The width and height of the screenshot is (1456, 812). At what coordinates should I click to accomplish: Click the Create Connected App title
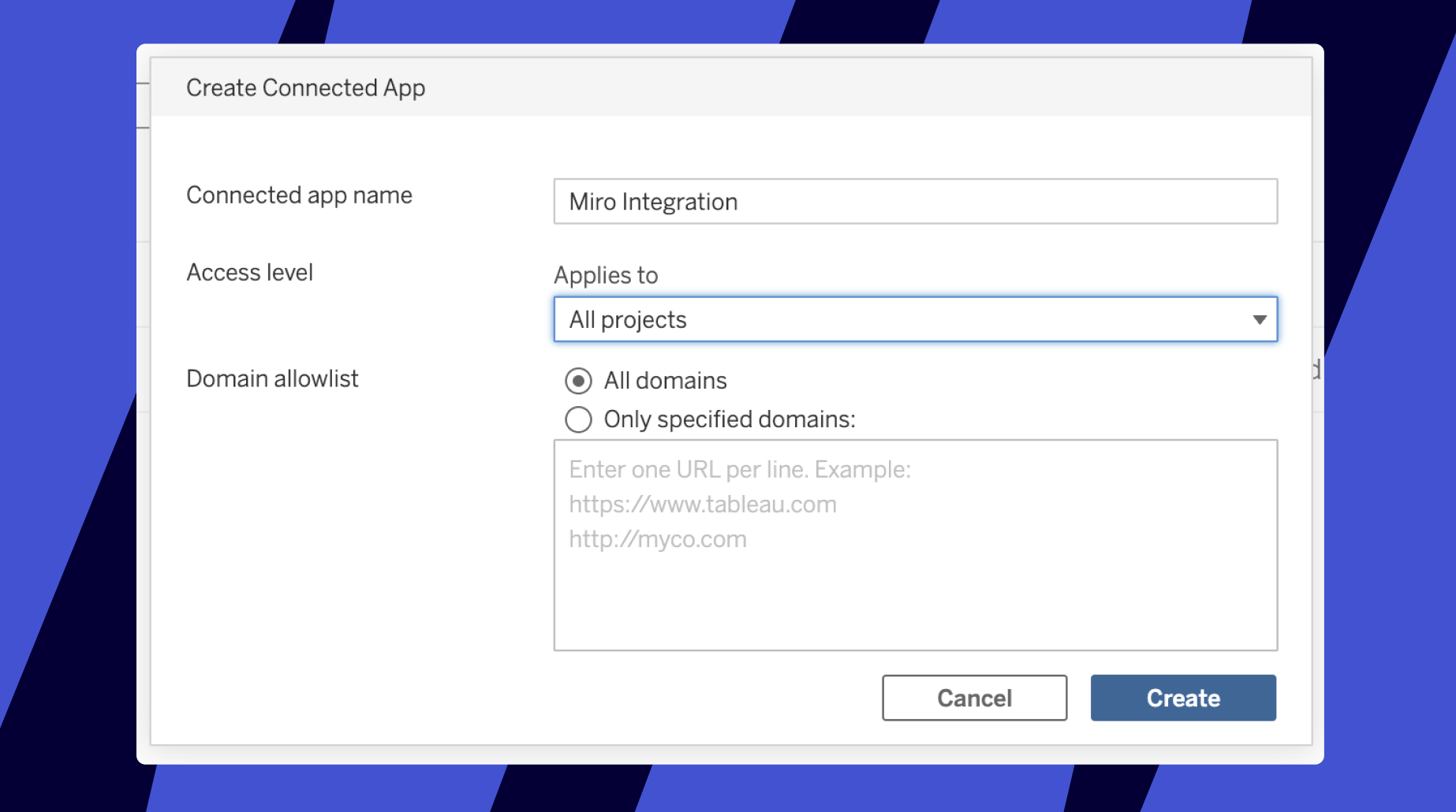306,88
